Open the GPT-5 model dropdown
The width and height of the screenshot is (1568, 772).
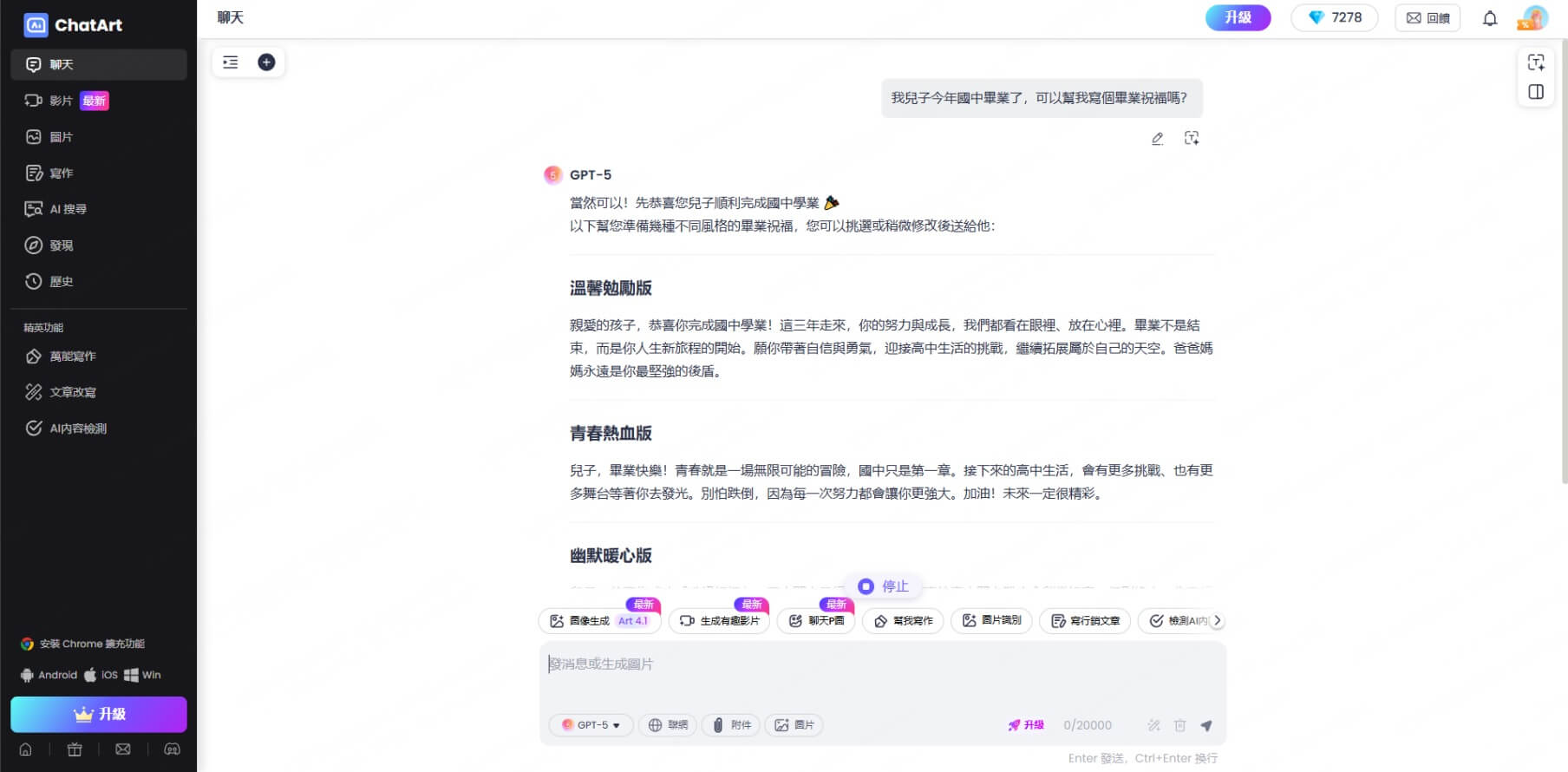point(591,725)
